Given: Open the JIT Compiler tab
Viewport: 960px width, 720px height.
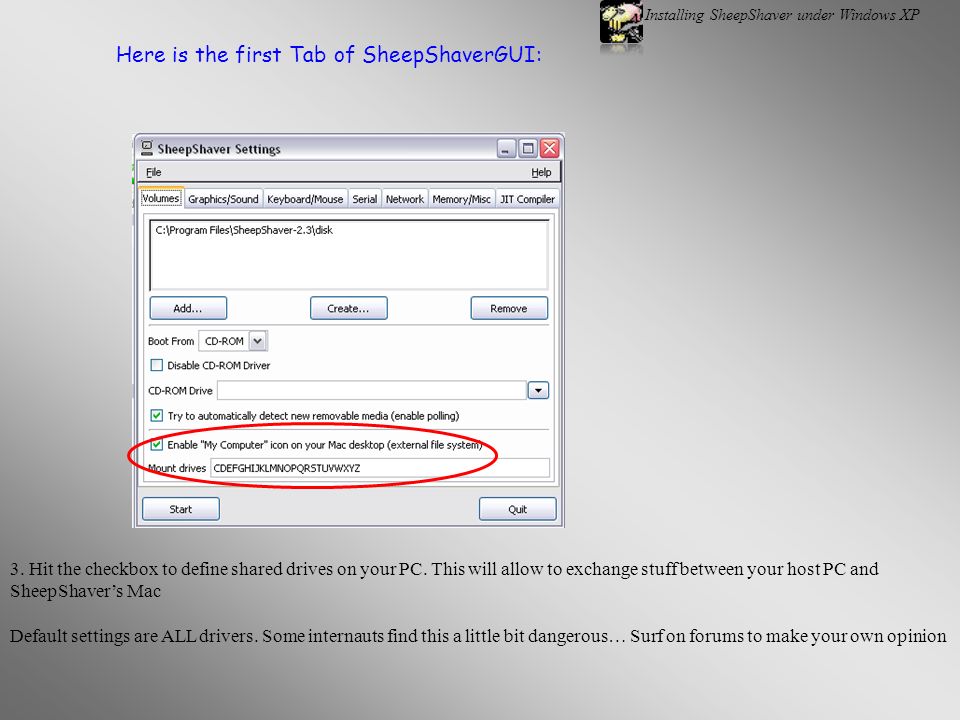Looking at the screenshot, I should (527, 199).
